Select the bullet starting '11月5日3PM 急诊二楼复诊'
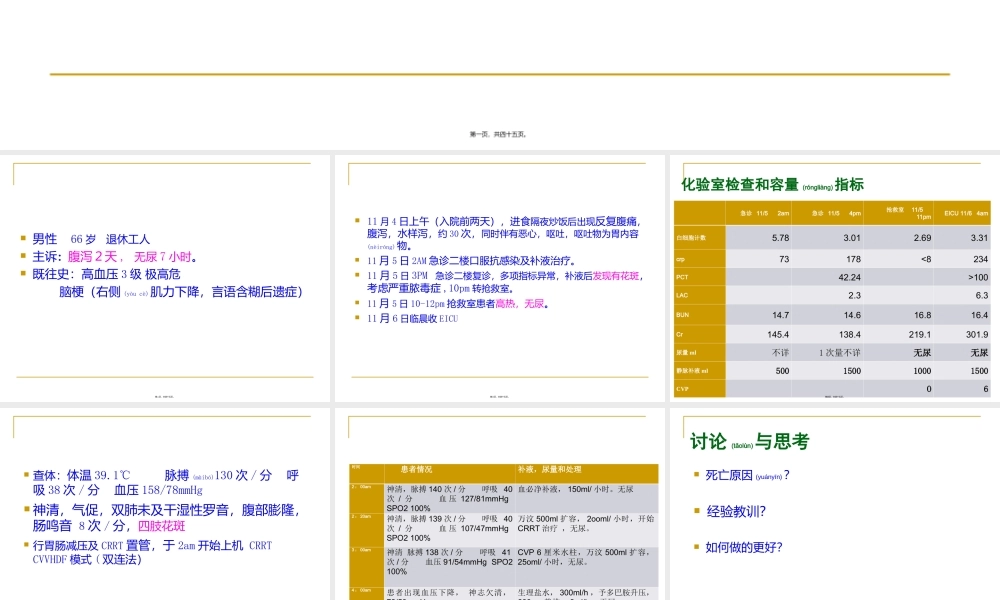Screen dimensions: 1000x600 coord(505,282)
